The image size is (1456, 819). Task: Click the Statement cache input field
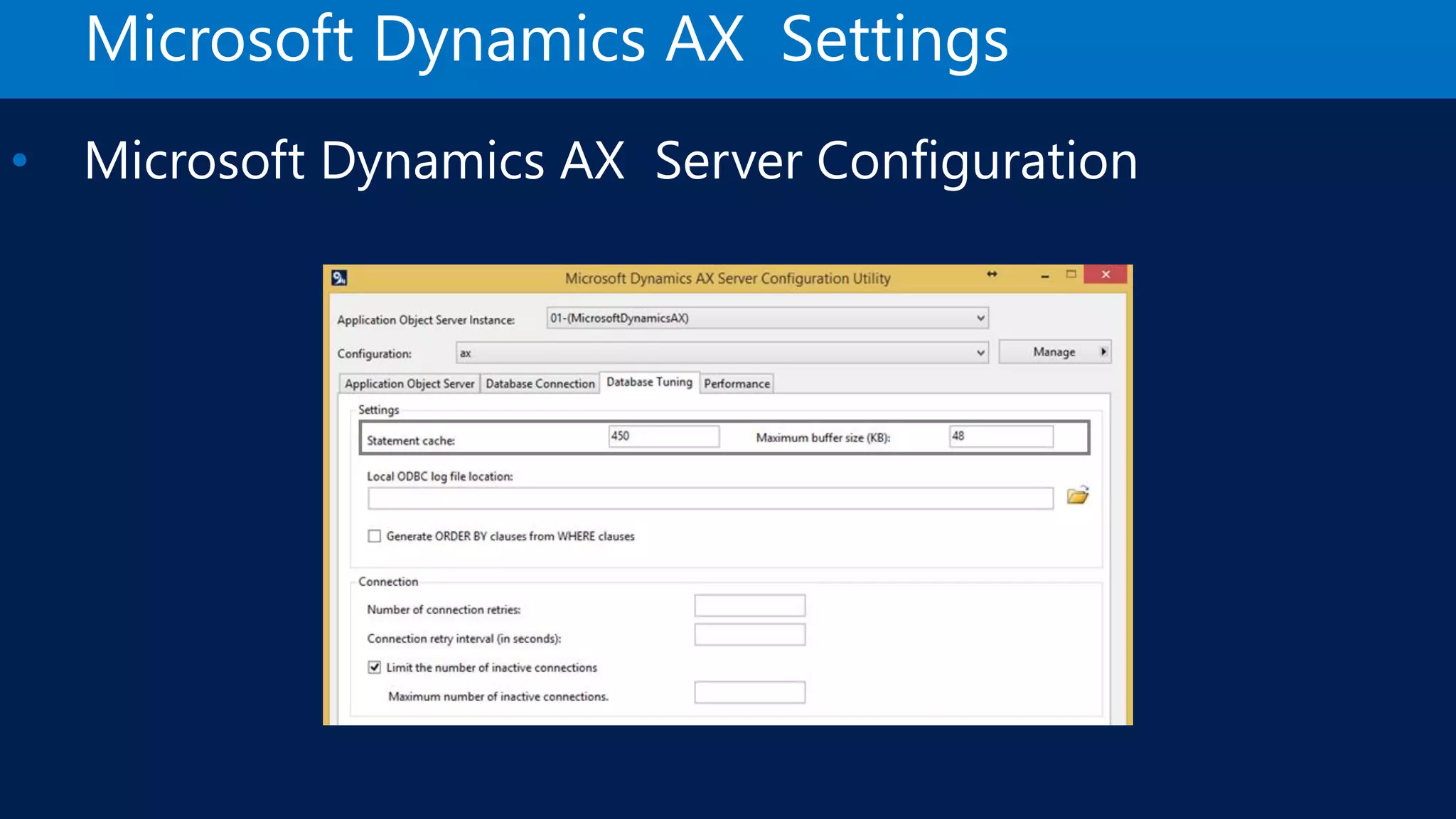[663, 437]
